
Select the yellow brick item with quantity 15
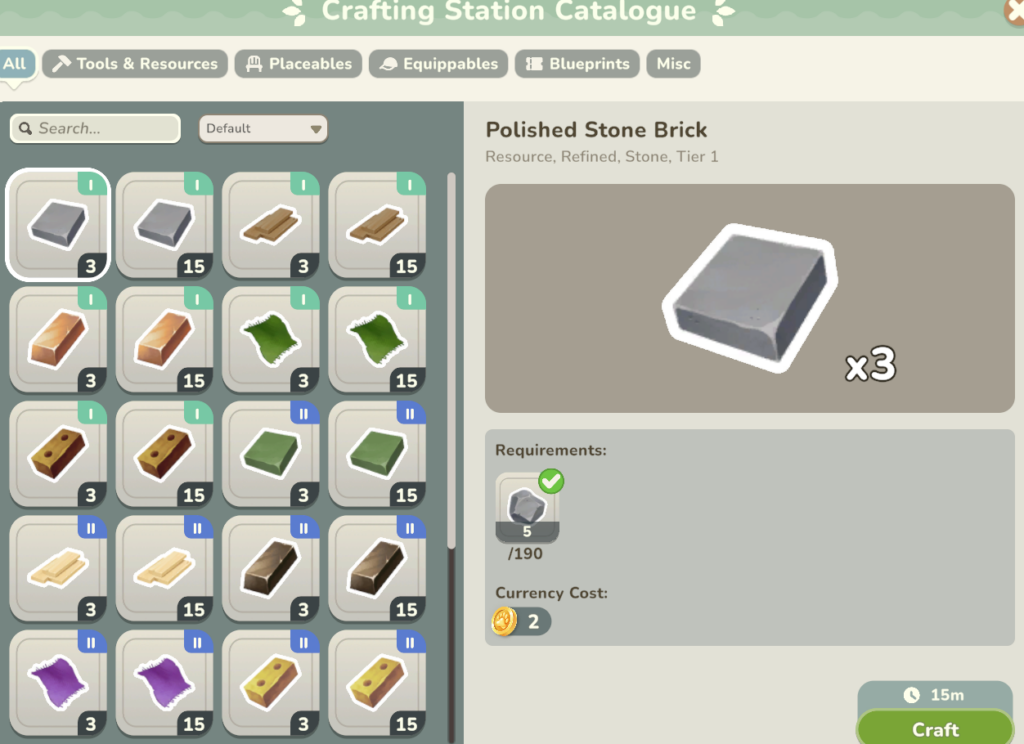(377, 683)
